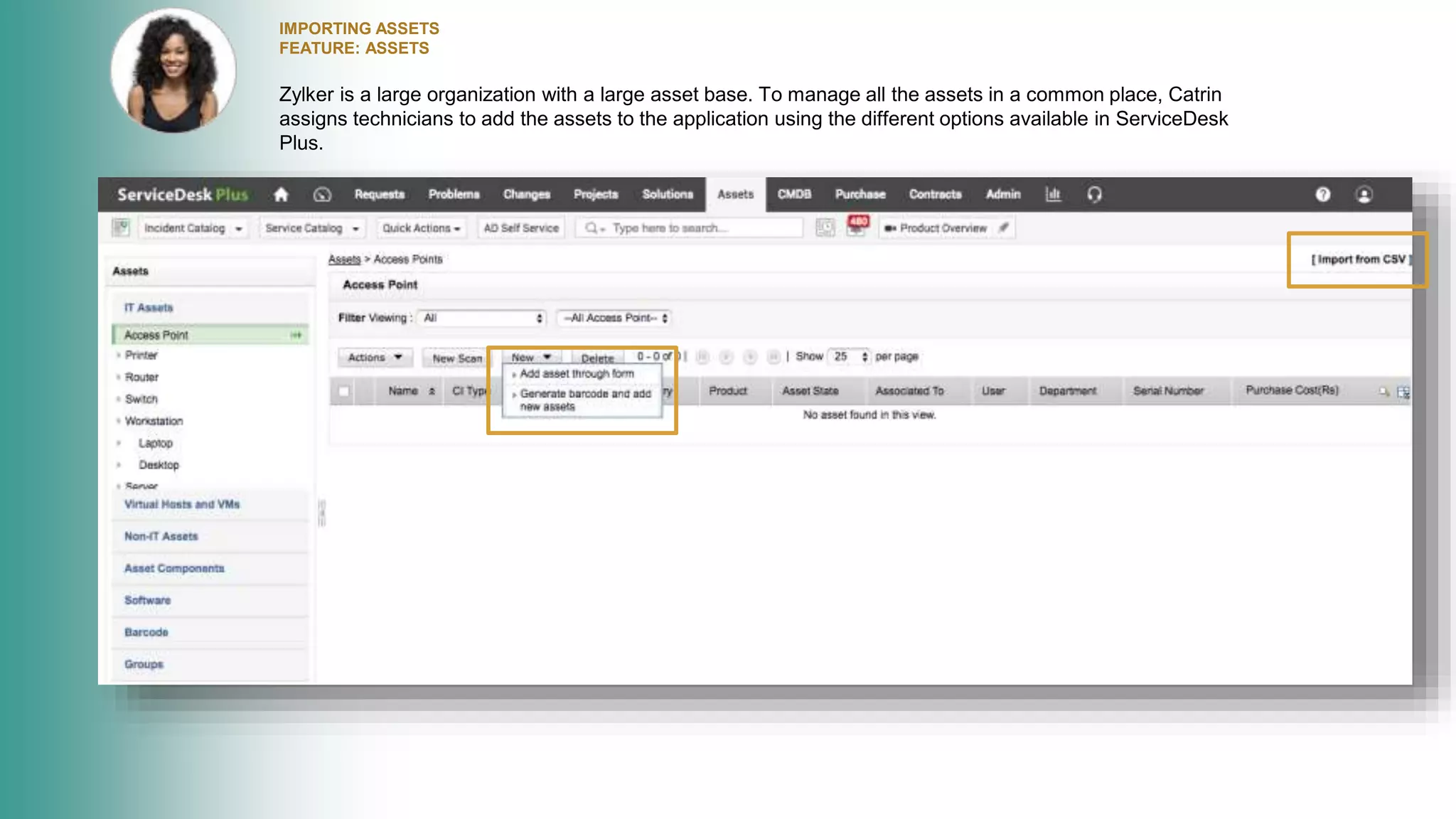Click the AD Self Service button

[x=521, y=227]
